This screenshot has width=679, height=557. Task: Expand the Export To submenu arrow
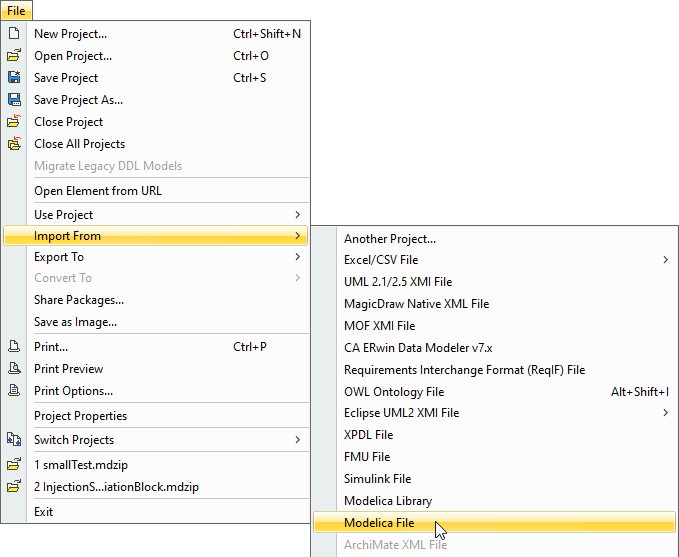point(297,257)
